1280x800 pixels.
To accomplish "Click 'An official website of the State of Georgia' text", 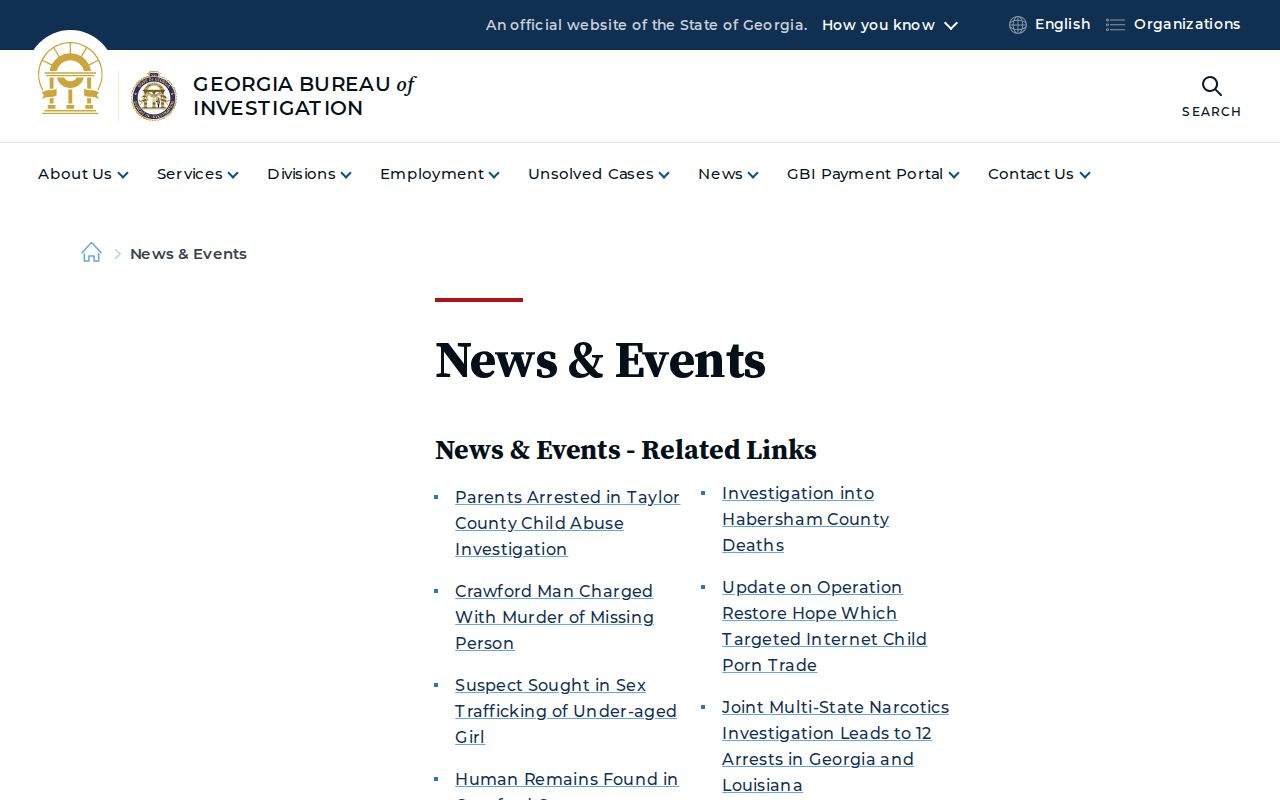I will tap(647, 25).
